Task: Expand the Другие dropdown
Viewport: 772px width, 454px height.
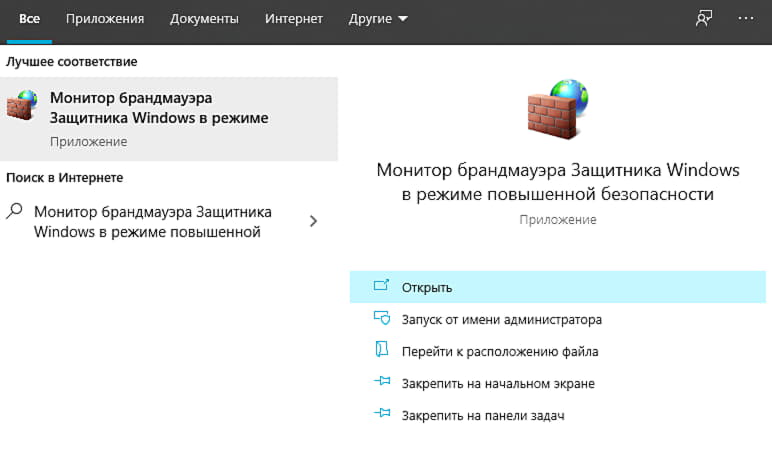Action: point(378,19)
